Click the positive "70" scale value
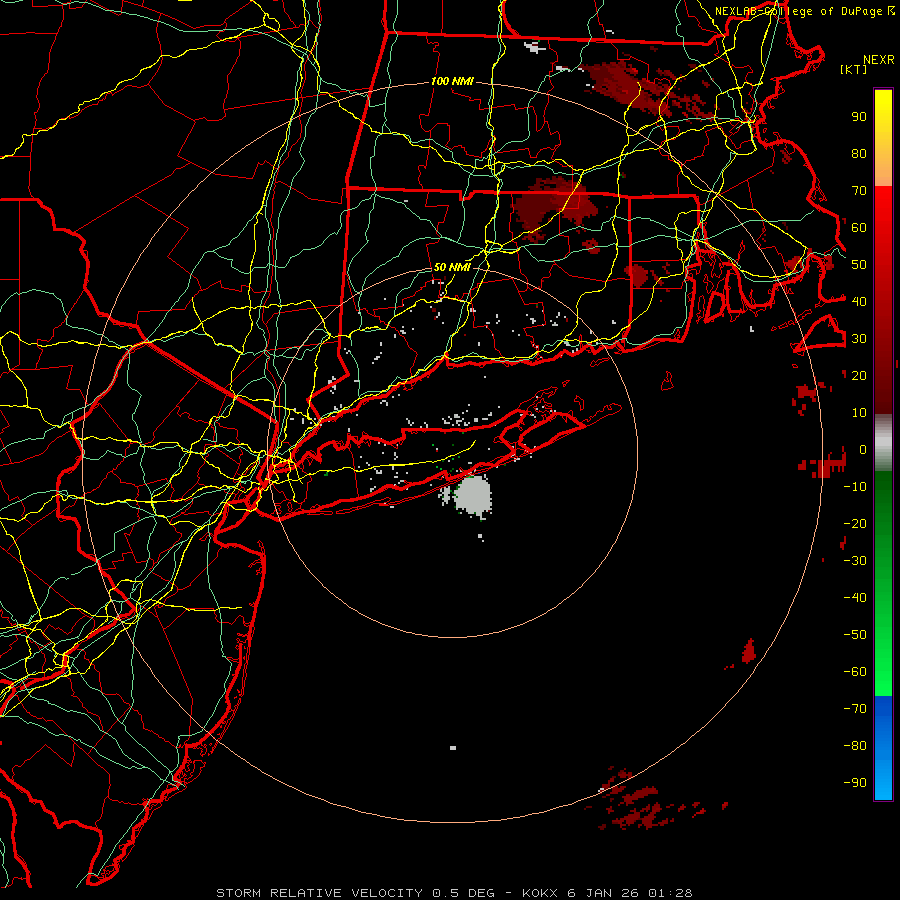 tap(859, 191)
